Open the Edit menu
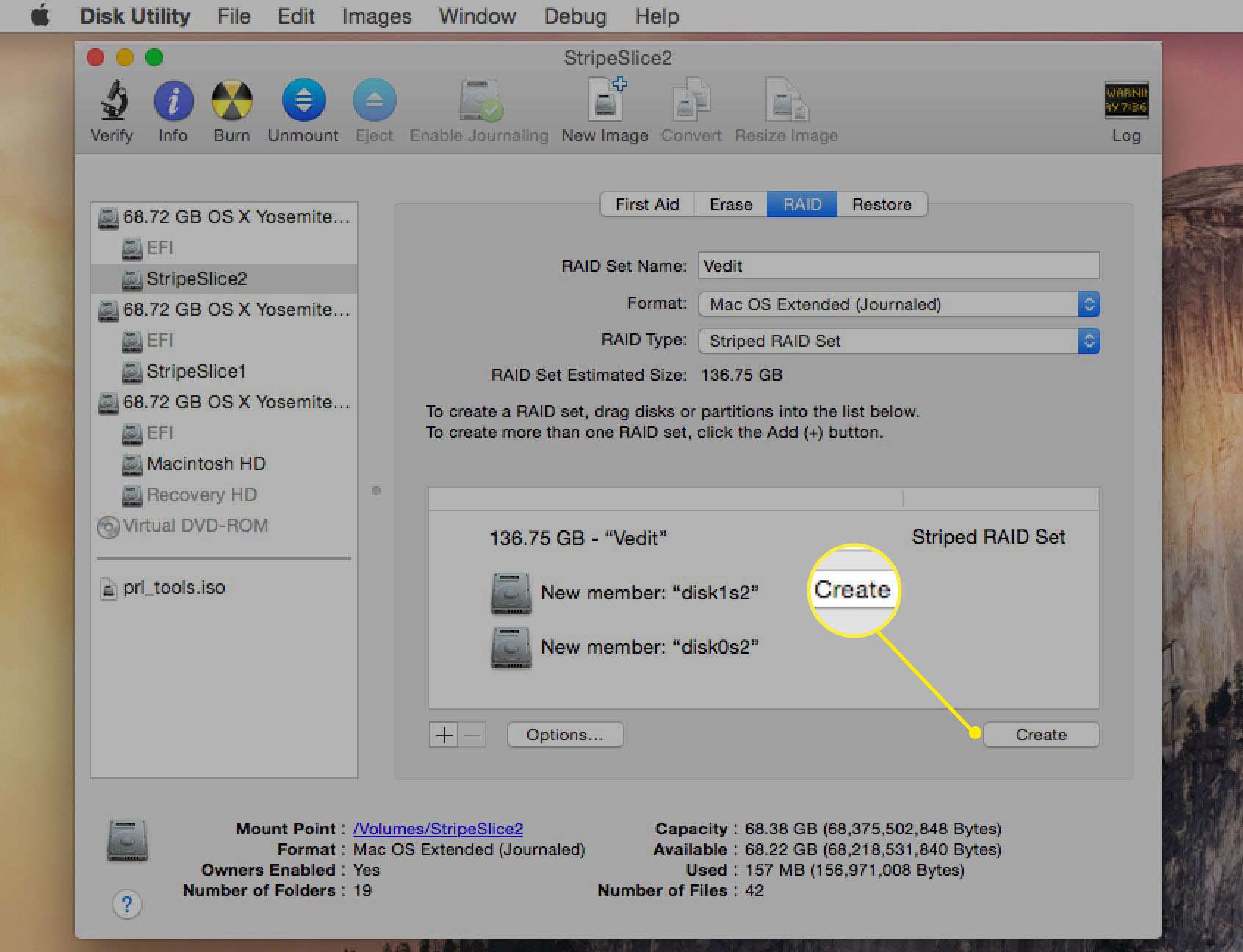This screenshot has height=952, width=1243. point(296,15)
